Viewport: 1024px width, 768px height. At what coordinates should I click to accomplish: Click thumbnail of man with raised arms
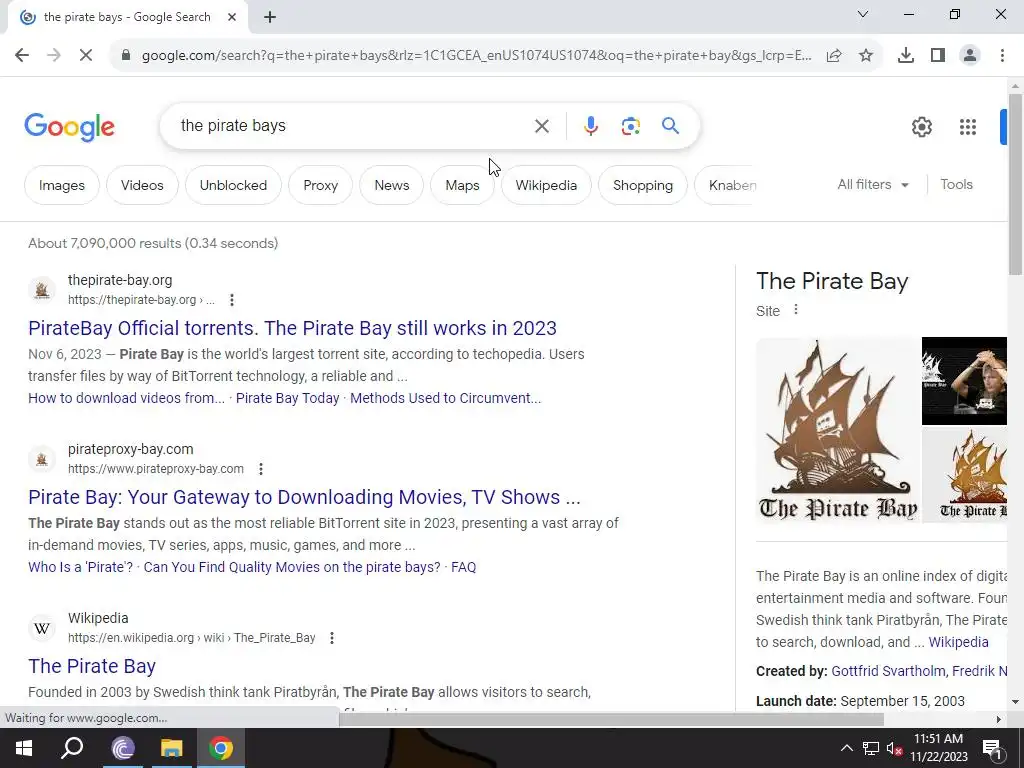coord(965,381)
